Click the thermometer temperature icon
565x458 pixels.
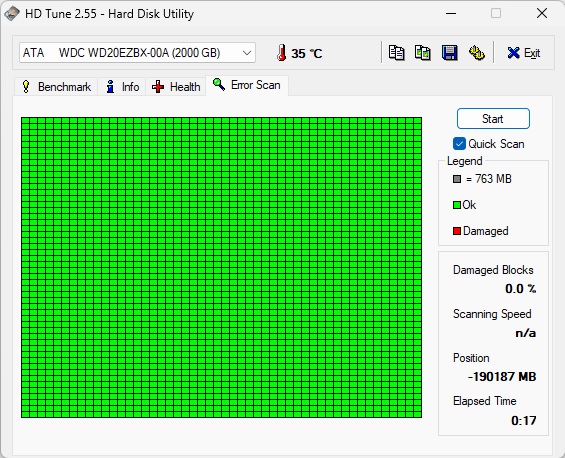(x=281, y=53)
